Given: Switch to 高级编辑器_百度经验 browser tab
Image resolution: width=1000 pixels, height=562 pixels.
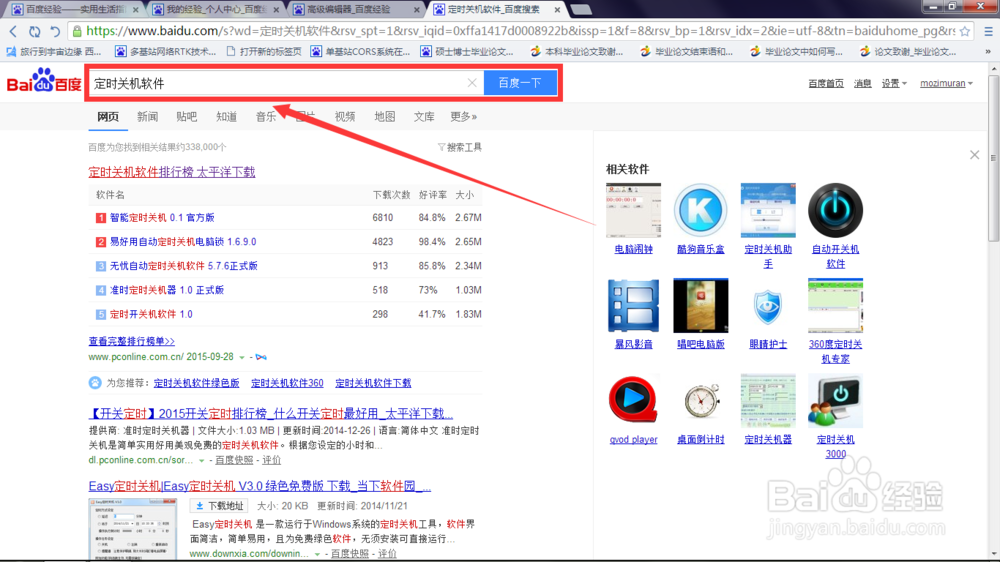Looking at the screenshot, I should 356,10.
